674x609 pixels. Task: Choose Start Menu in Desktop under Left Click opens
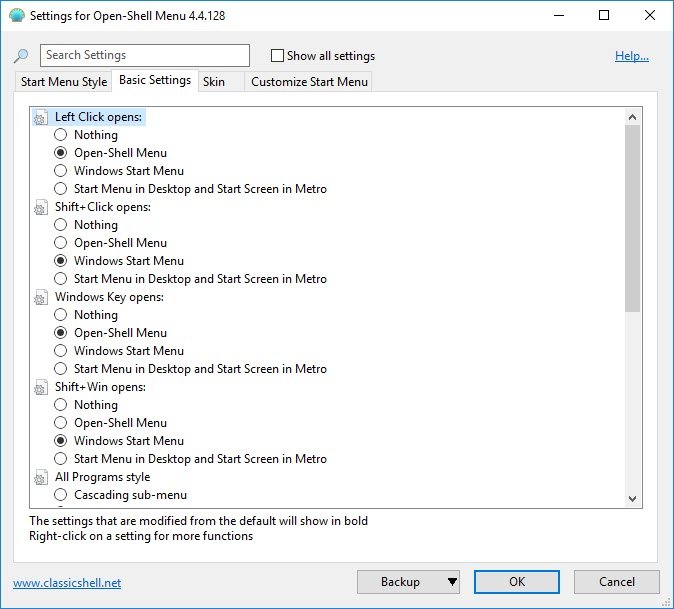pyautogui.click(x=61, y=189)
